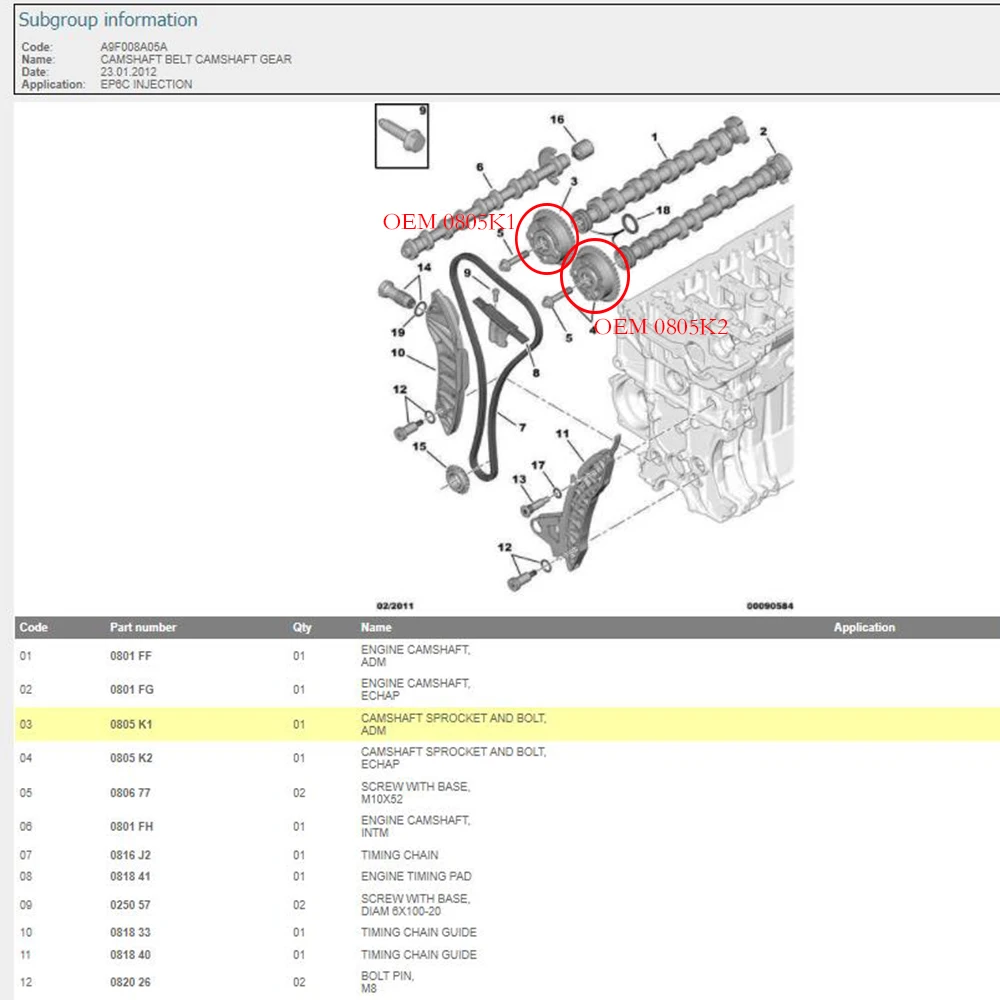The width and height of the screenshot is (1000, 1000).
Task: Click callout number 16 in the diagram
Action: pyautogui.click(x=557, y=120)
